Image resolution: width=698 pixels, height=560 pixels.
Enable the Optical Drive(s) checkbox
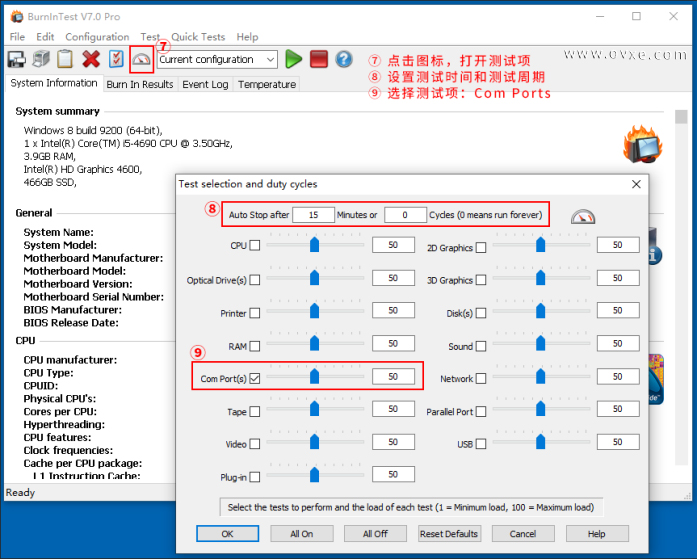click(255, 280)
